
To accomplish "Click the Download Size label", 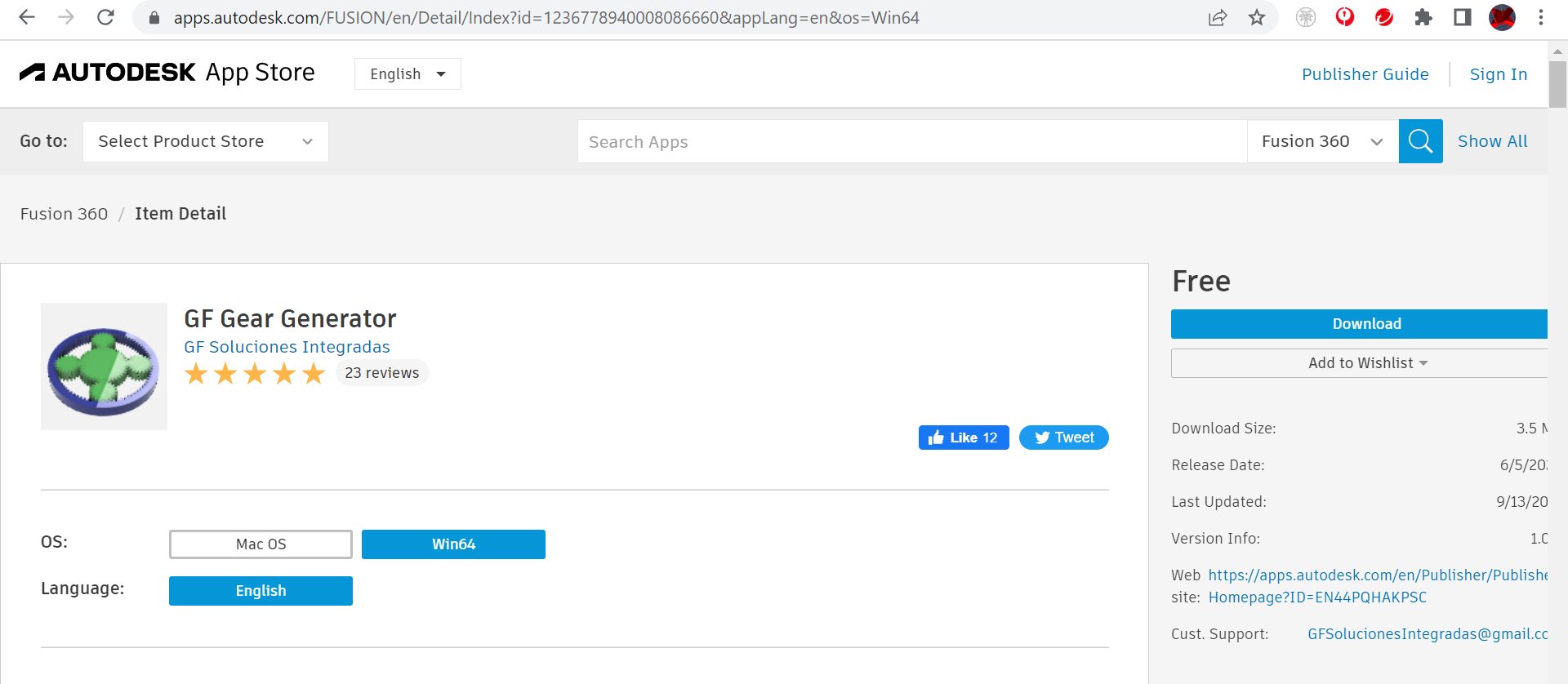I will click(x=1223, y=429).
